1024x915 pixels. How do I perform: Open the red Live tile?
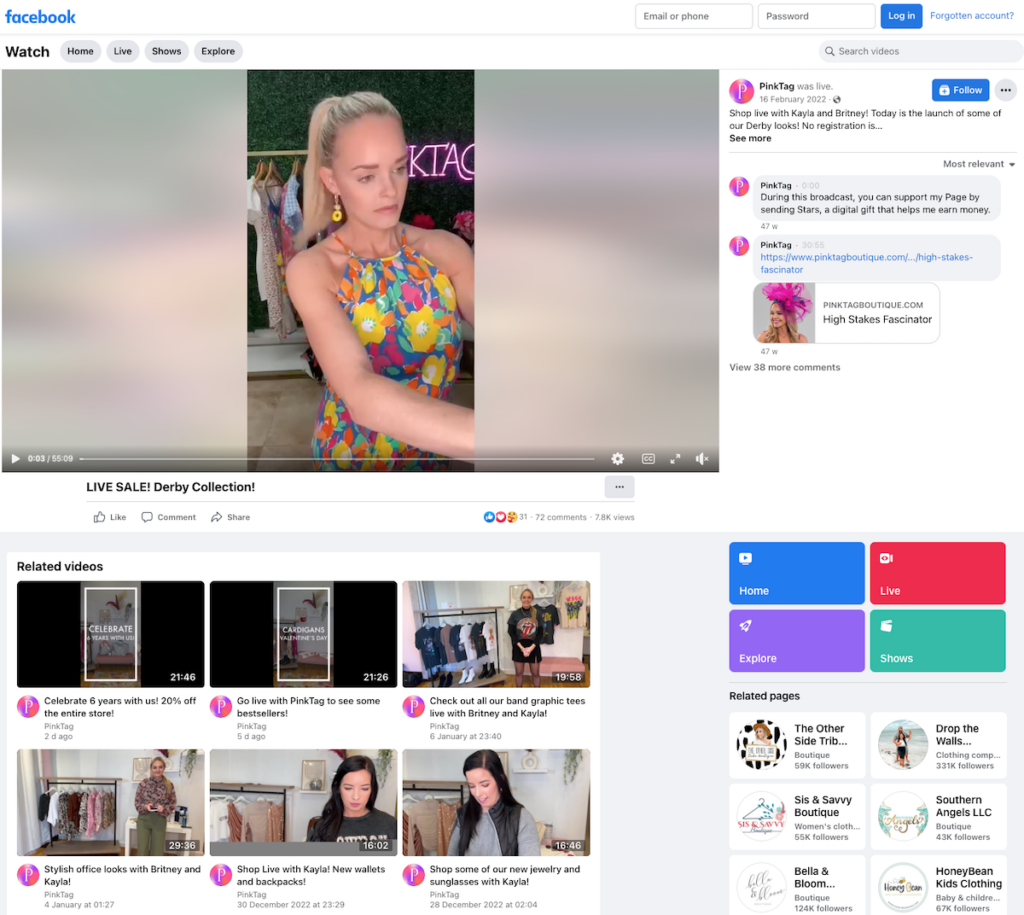pos(938,573)
